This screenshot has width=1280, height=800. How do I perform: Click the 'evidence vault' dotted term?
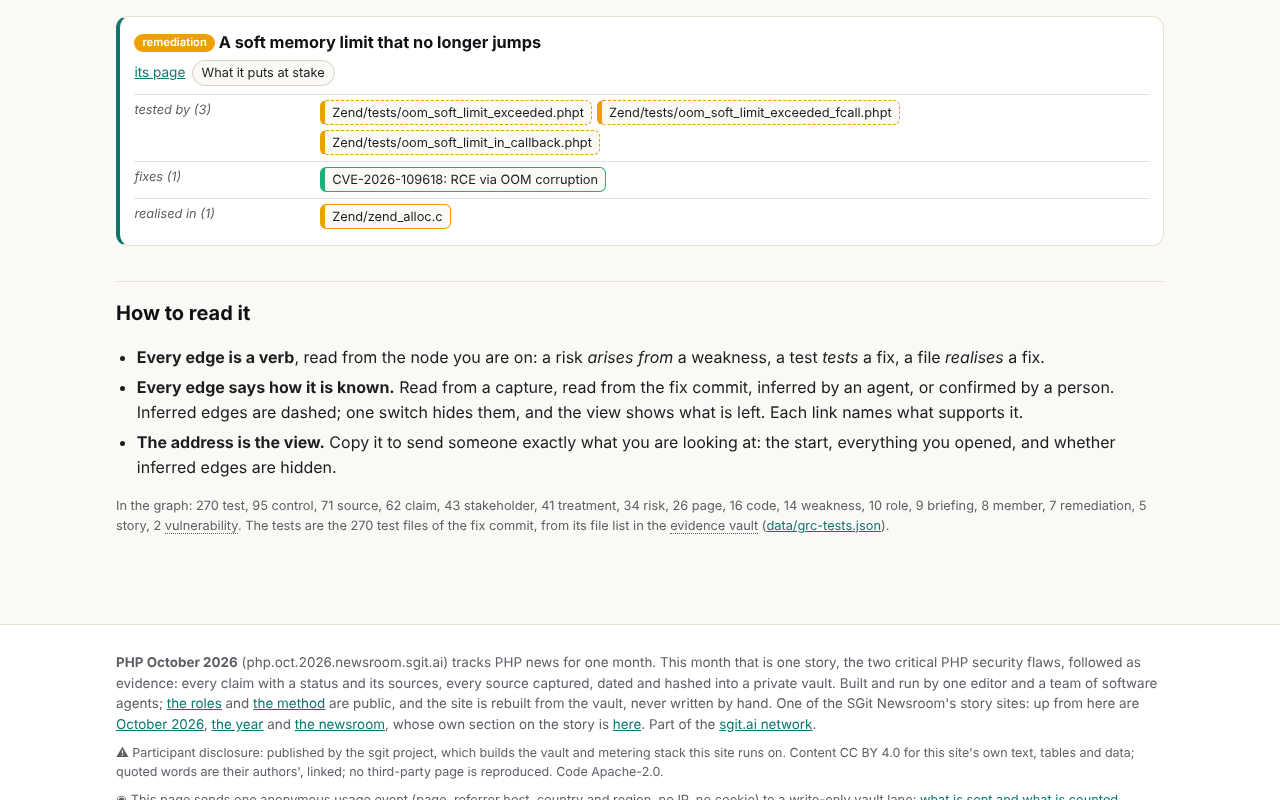[714, 526]
